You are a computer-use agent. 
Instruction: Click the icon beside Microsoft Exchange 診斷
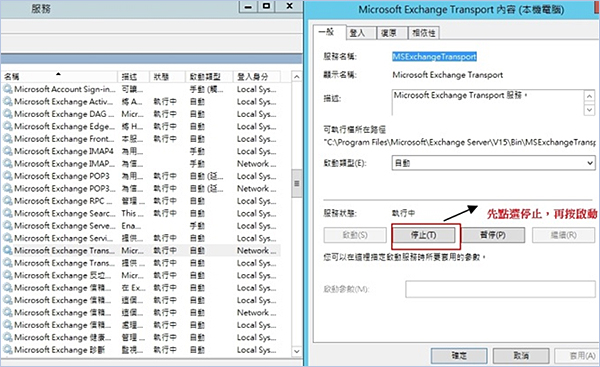[x=8, y=350]
